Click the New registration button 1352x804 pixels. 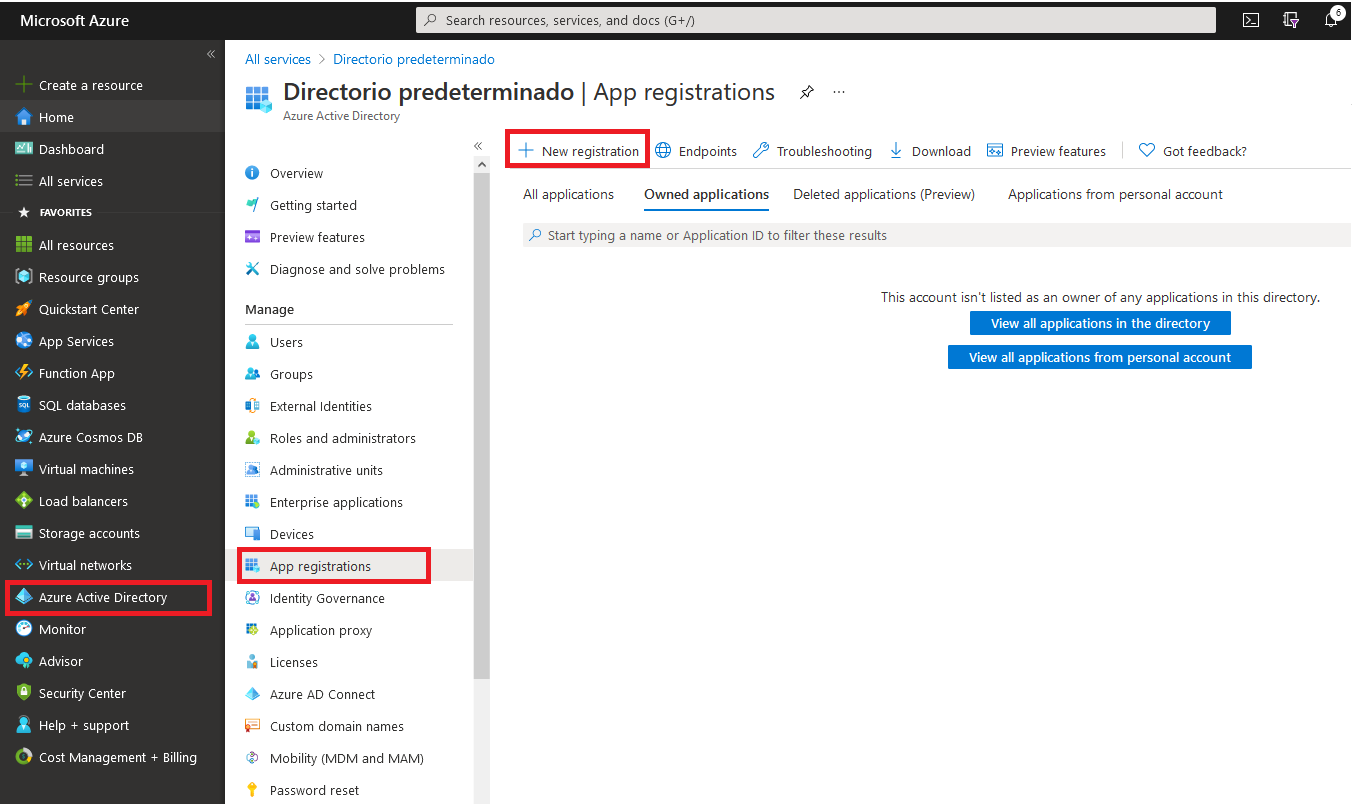[x=577, y=148]
